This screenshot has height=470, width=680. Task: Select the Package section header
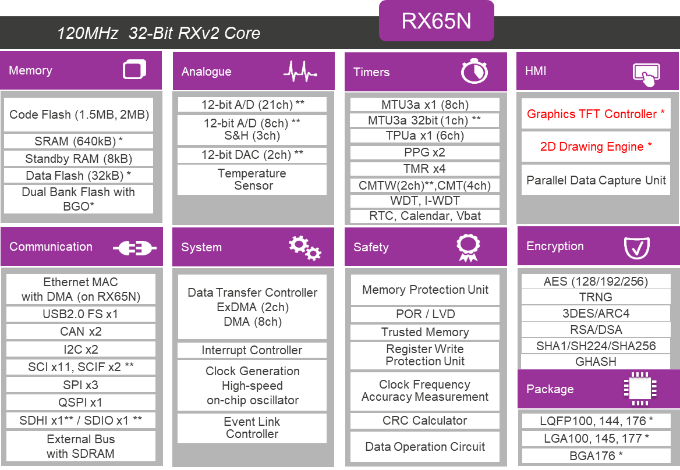pos(598,389)
